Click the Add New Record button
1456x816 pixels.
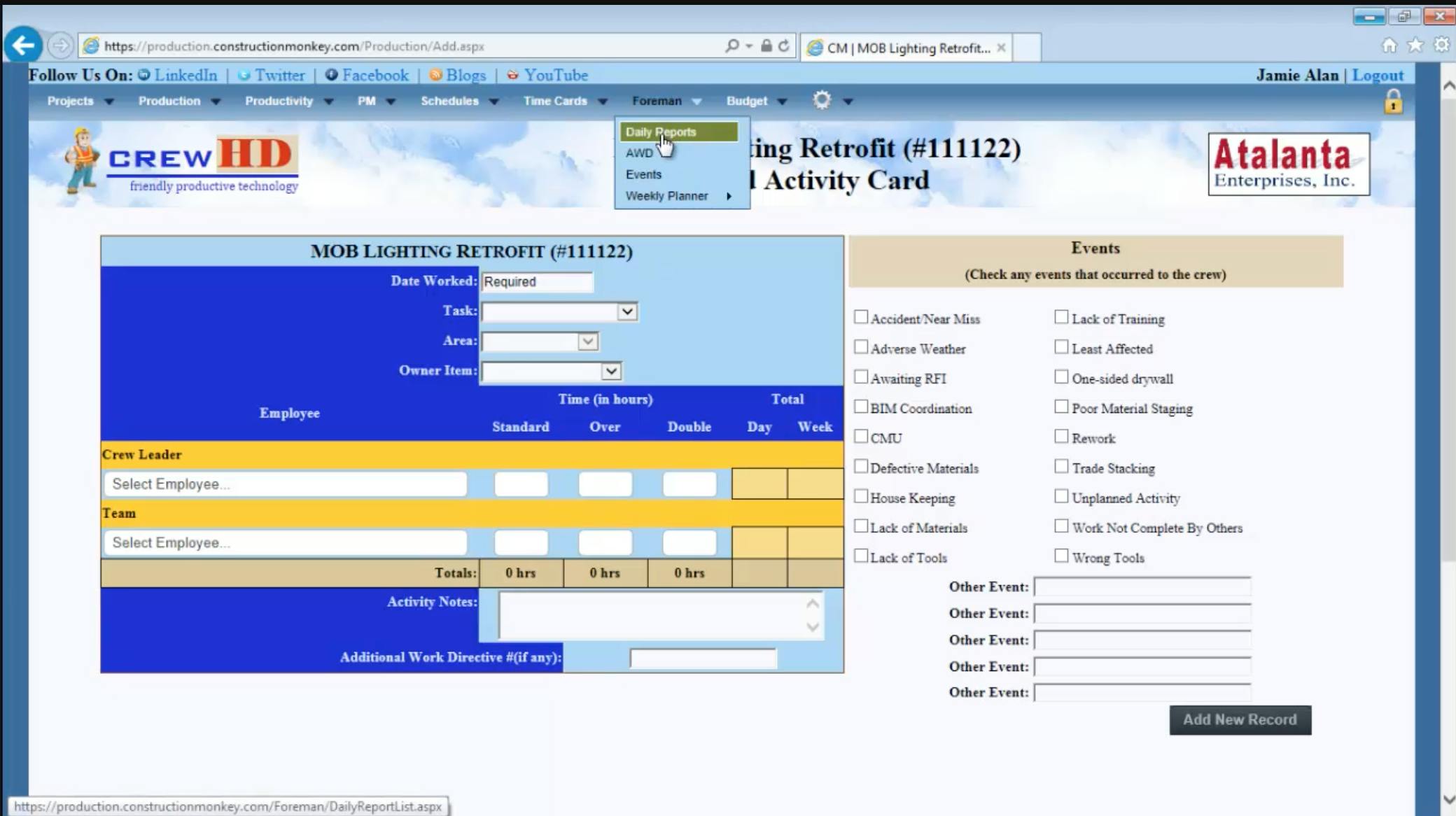coord(1240,719)
